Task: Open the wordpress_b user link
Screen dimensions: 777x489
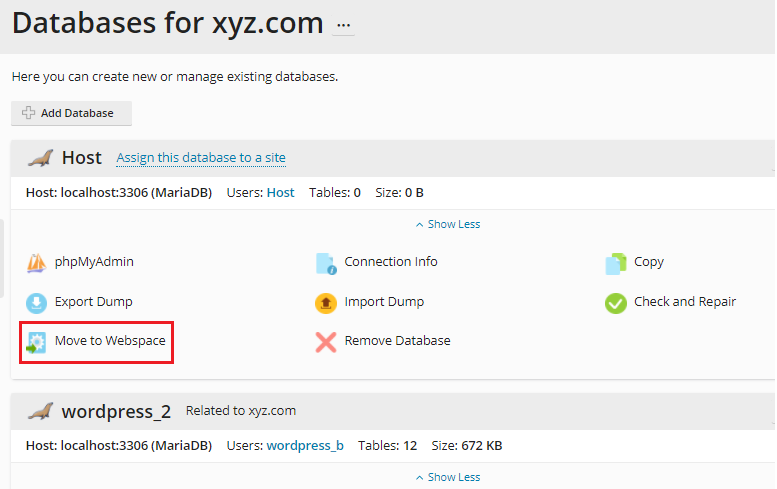Action: click(305, 445)
